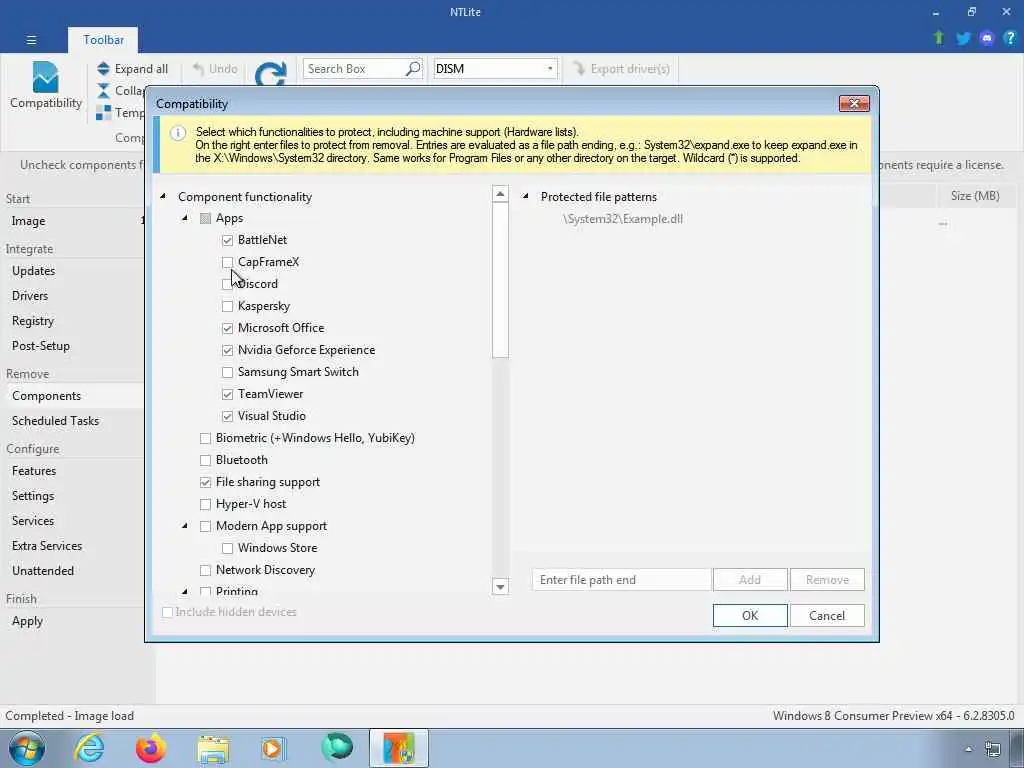Open the hamburger menu icon
Screen dimensions: 1024x768
(x=31, y=40)
